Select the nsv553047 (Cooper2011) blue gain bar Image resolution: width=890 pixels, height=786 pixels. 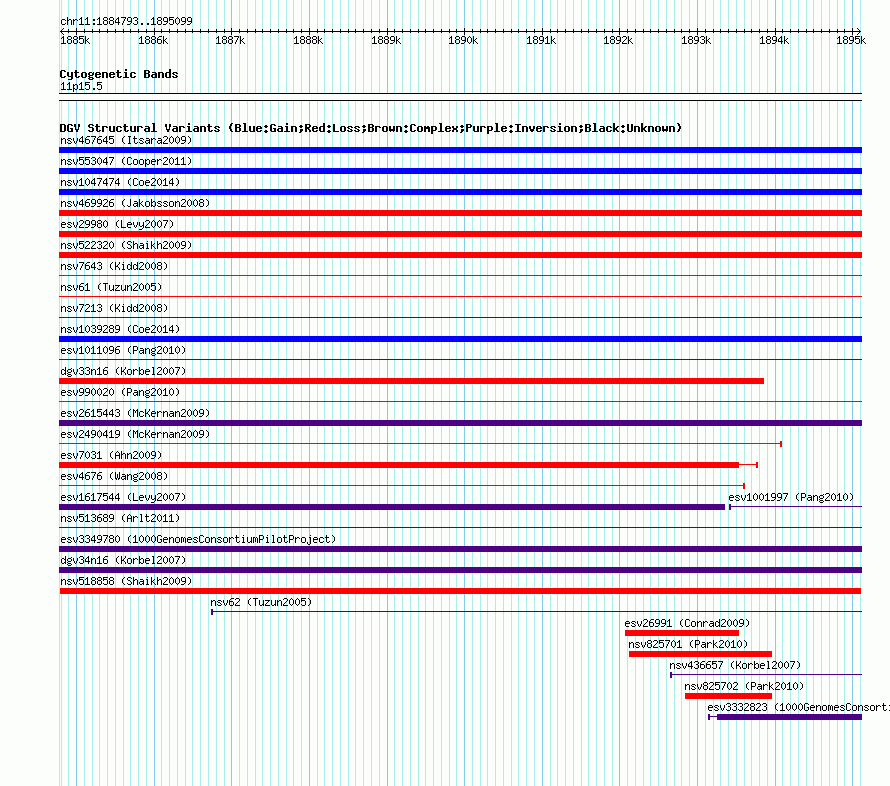460,171
